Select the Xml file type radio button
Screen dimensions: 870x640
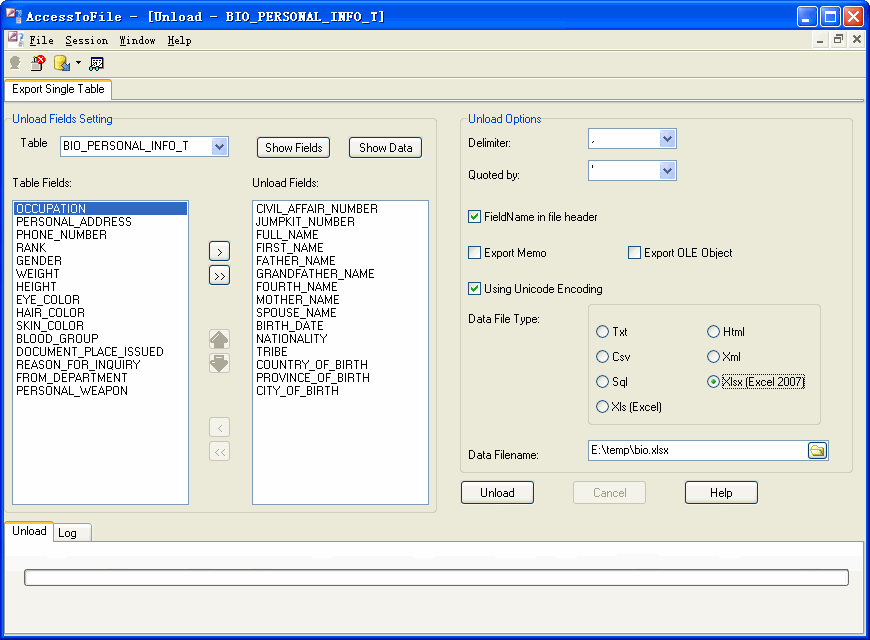(x=713, y=356)
